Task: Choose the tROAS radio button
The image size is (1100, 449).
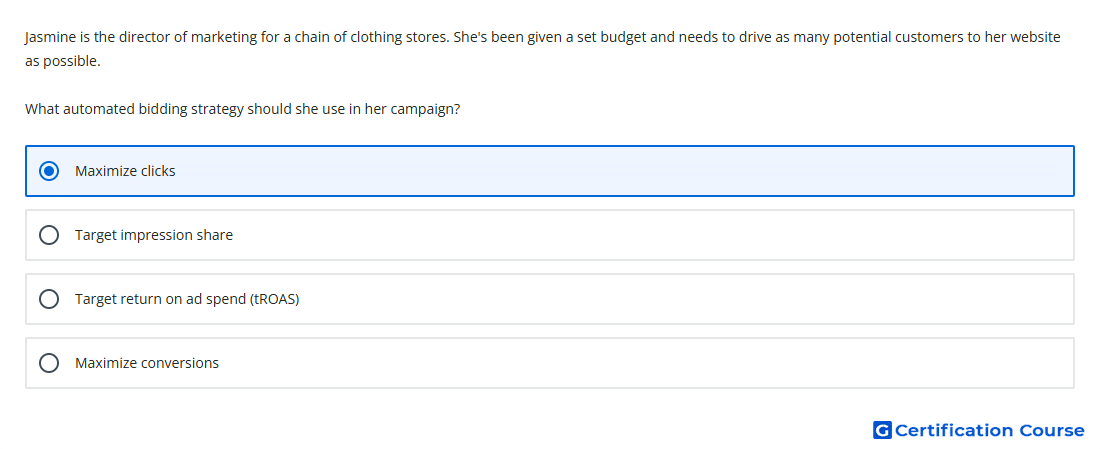Action: click(x=49, y=299)
